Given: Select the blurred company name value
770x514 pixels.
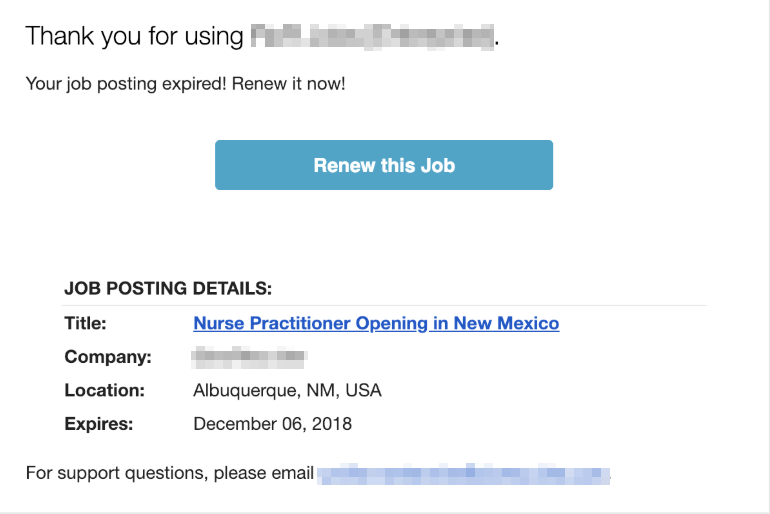Looking at the screenshot, I should pos(249,357).
